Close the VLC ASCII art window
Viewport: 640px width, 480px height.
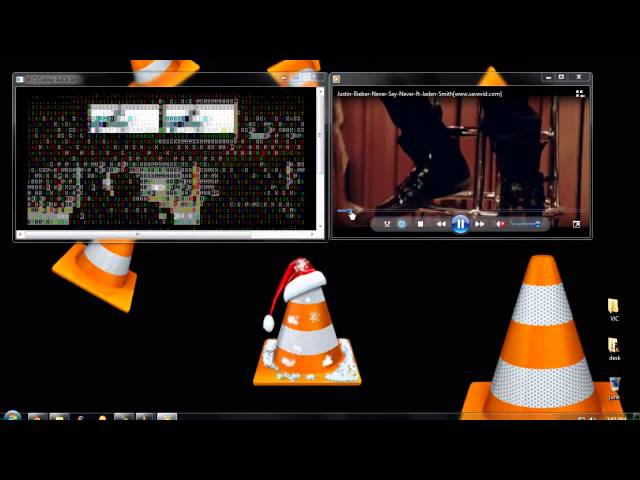click(313, 77)
